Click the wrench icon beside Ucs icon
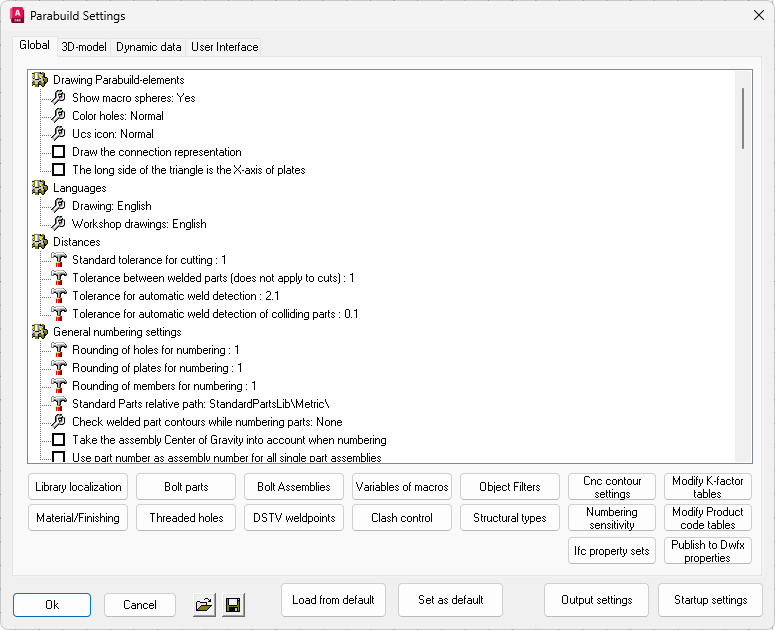 coord(58,133)
